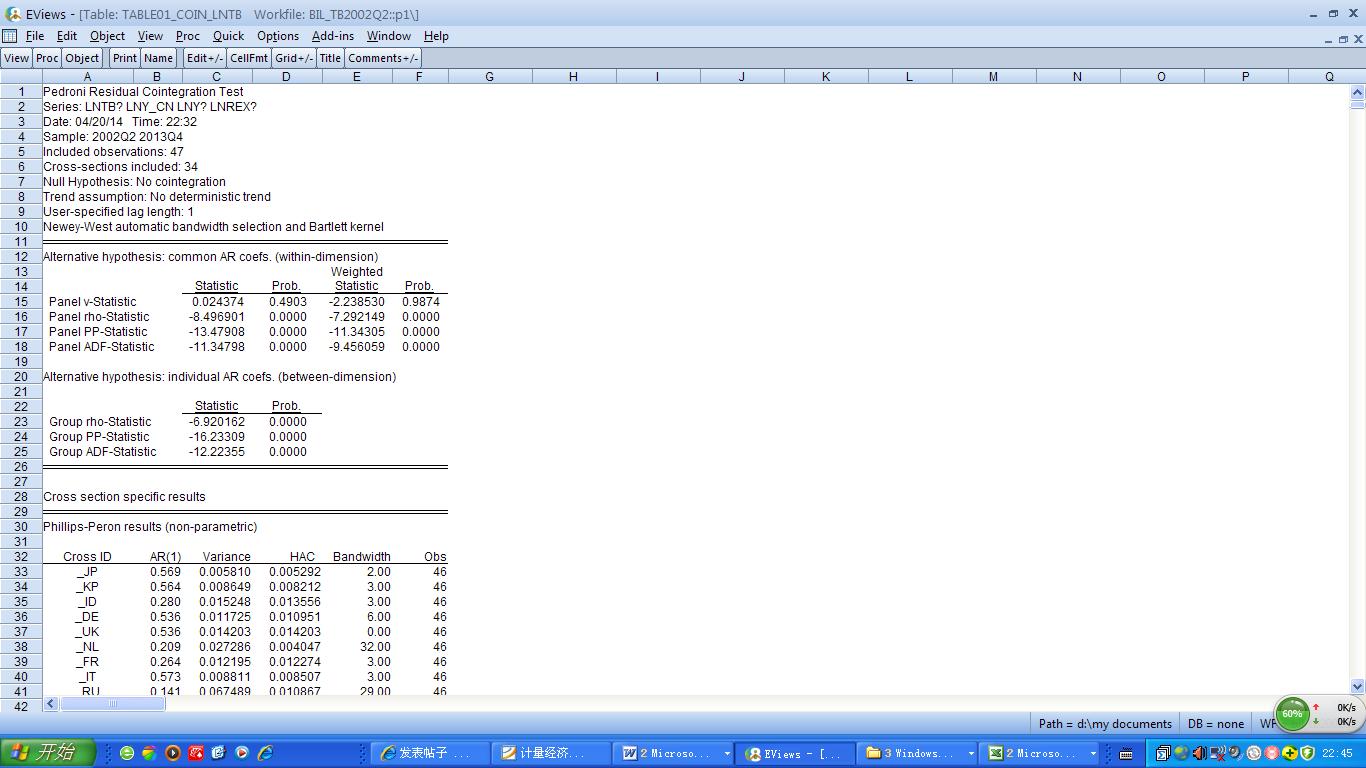The image size is (1366, 768).
Task: Expand the Microsoft Excel taskbar group arrow
Action: pos(1093,754)
